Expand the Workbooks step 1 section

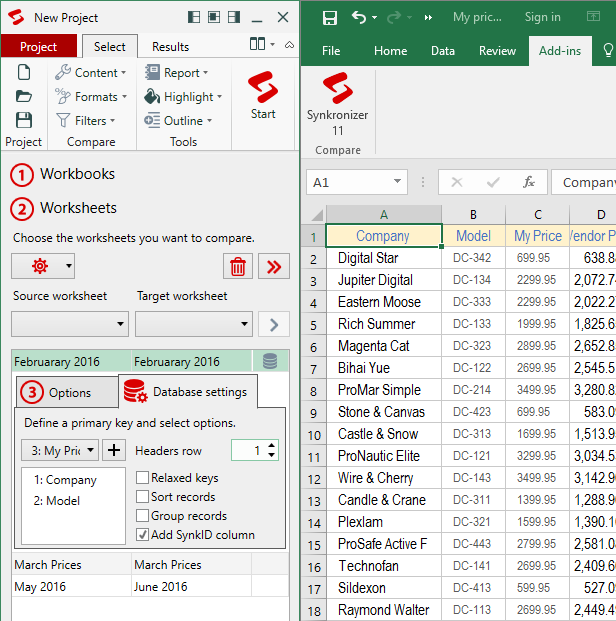(x=63, y=174)
